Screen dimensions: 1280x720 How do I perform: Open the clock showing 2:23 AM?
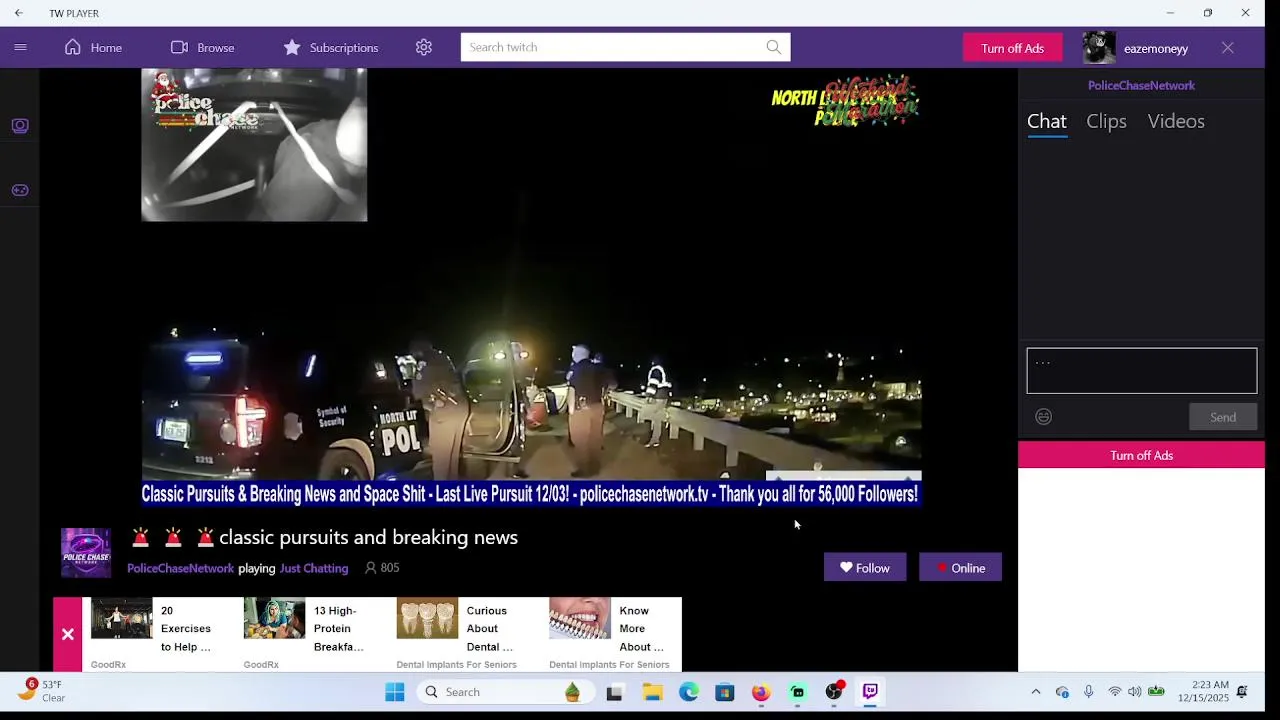[1203, 691]
